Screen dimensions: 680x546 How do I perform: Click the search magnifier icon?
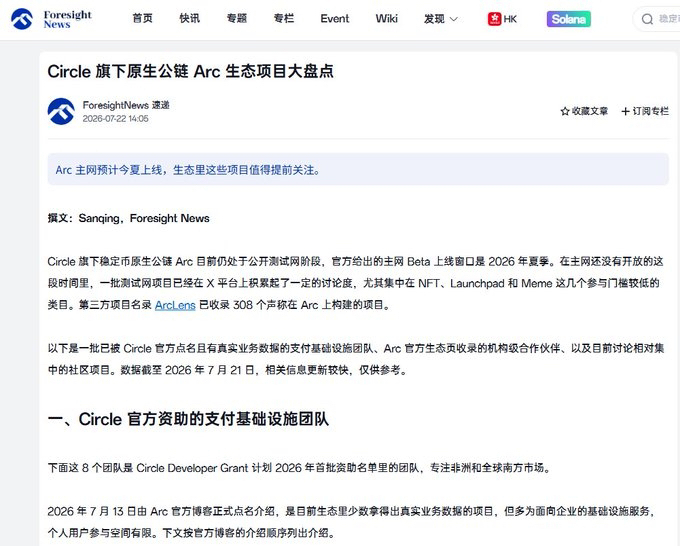click(647, 19)
